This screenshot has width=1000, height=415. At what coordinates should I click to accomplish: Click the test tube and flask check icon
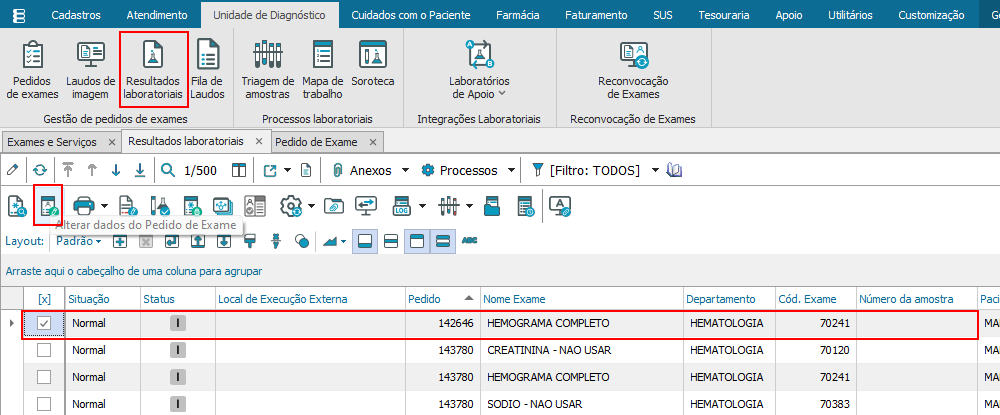coord(158,205)
